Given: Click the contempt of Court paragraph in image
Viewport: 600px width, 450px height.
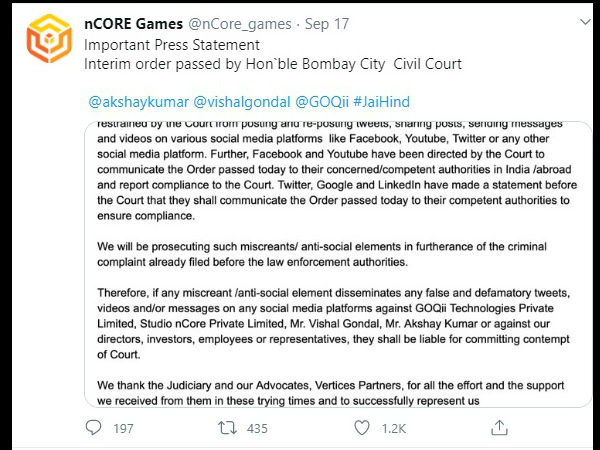Looking at the screenshot, I should (x=333, y=324).
